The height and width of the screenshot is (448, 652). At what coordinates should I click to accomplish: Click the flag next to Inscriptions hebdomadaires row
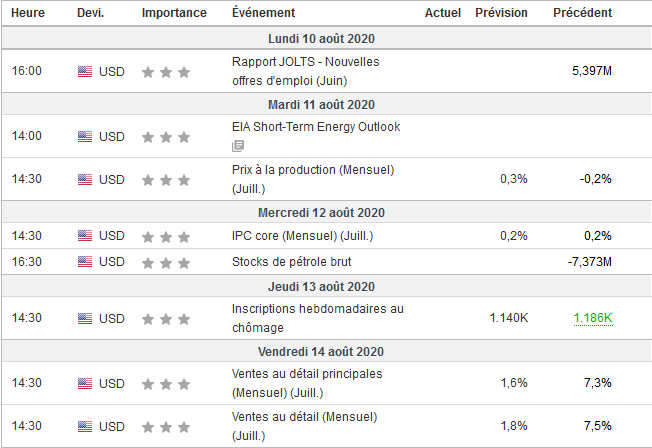[84, 319]
